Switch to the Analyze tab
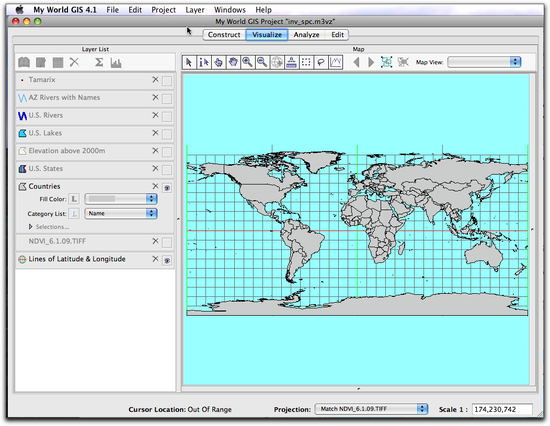550x426 pixels. 306,35
